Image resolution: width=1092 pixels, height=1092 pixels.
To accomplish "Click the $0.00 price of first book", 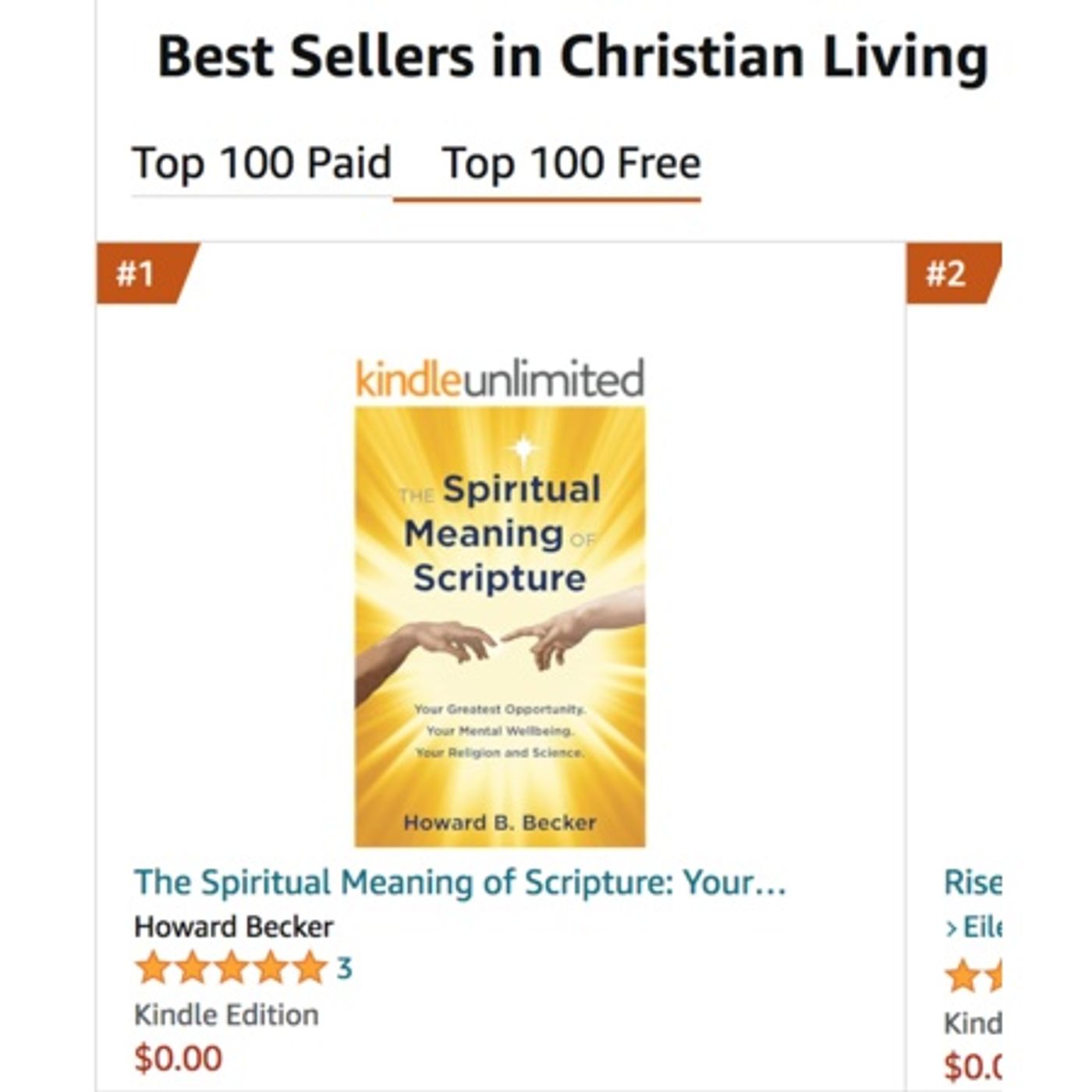I will coord(178,1058).
